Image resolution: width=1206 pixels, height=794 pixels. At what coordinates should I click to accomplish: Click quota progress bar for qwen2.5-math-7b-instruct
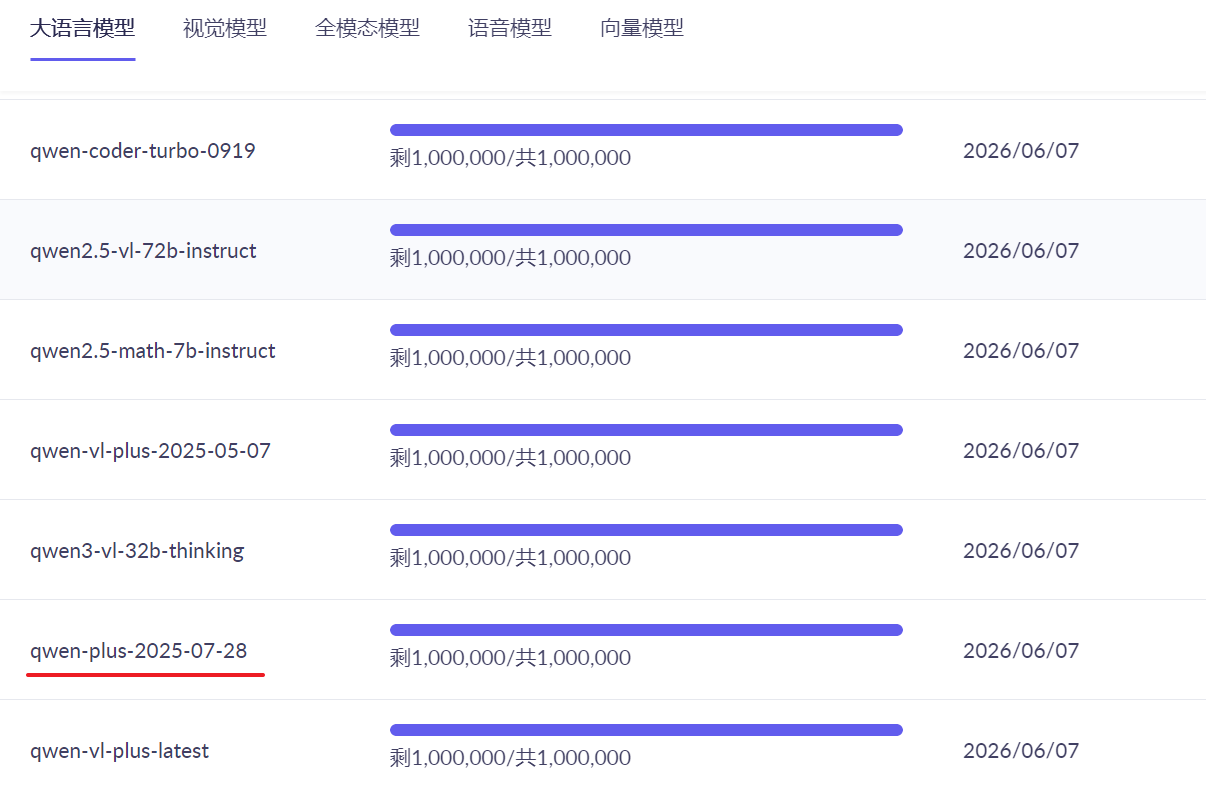click(x=646, y=330)
